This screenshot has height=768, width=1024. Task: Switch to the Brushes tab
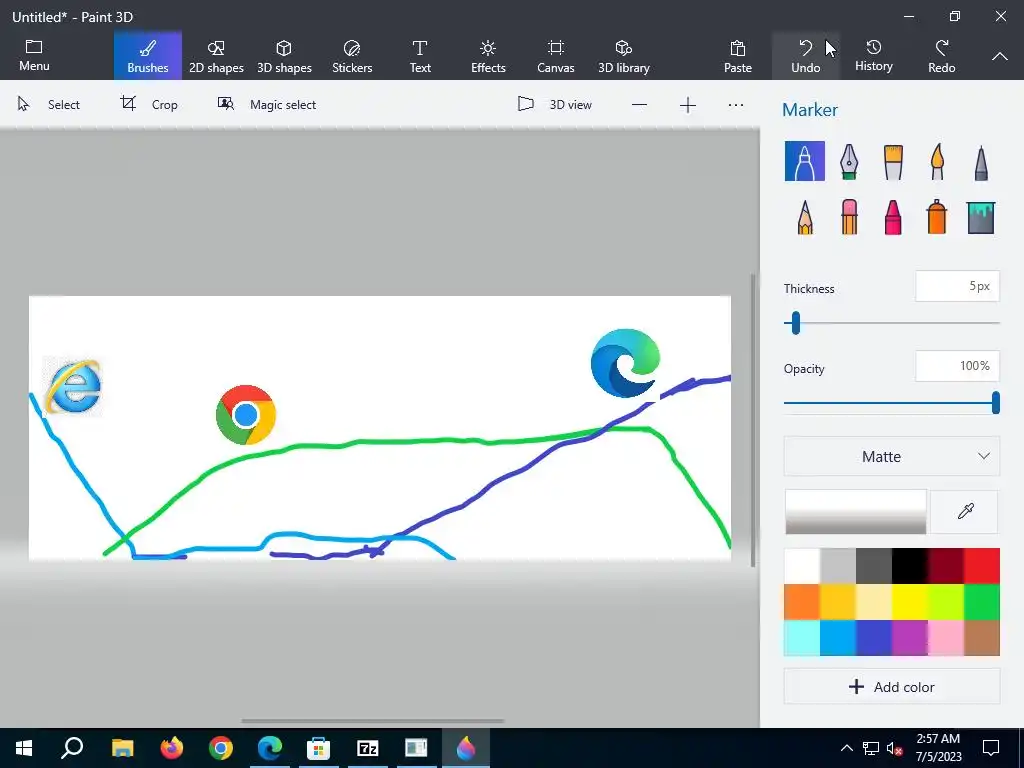pos(148,56)
